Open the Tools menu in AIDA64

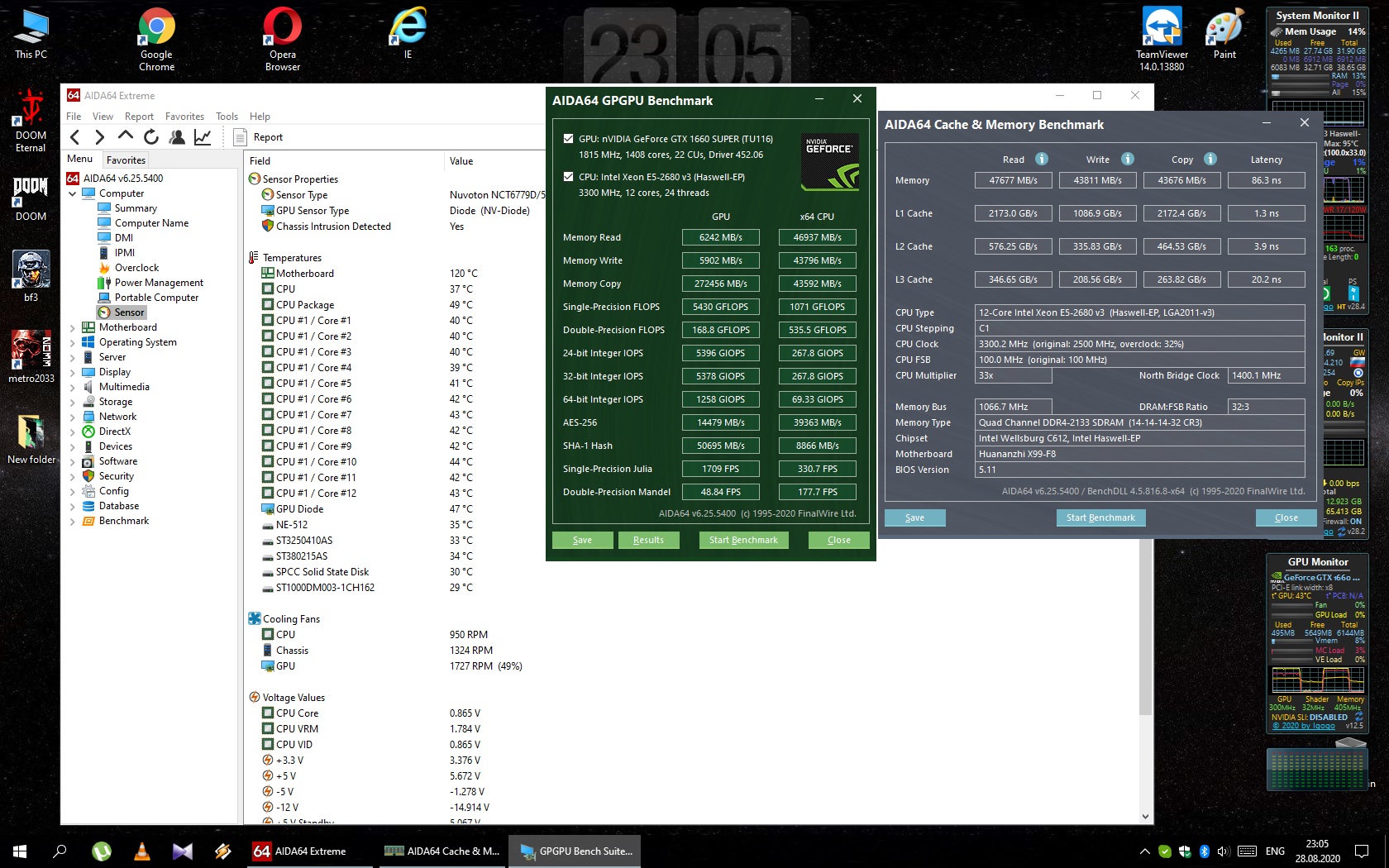[227, 117]
